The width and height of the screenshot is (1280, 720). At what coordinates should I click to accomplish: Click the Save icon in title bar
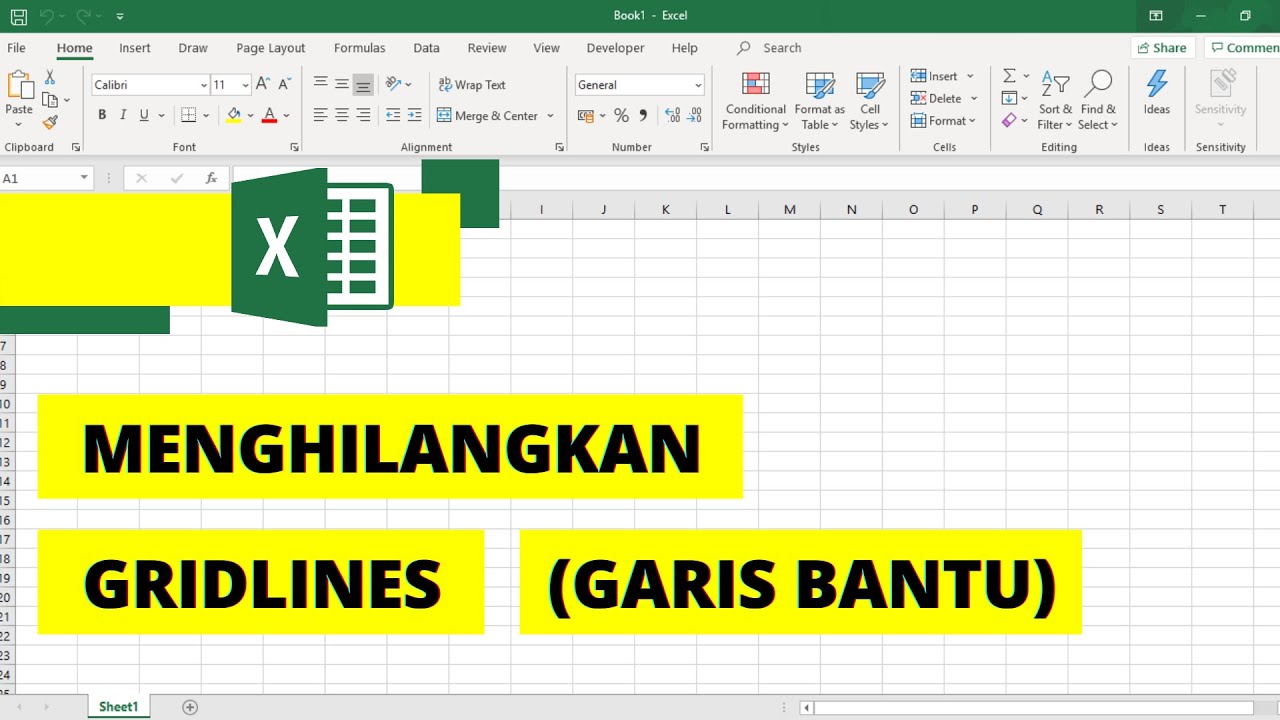tap(18, 16)
